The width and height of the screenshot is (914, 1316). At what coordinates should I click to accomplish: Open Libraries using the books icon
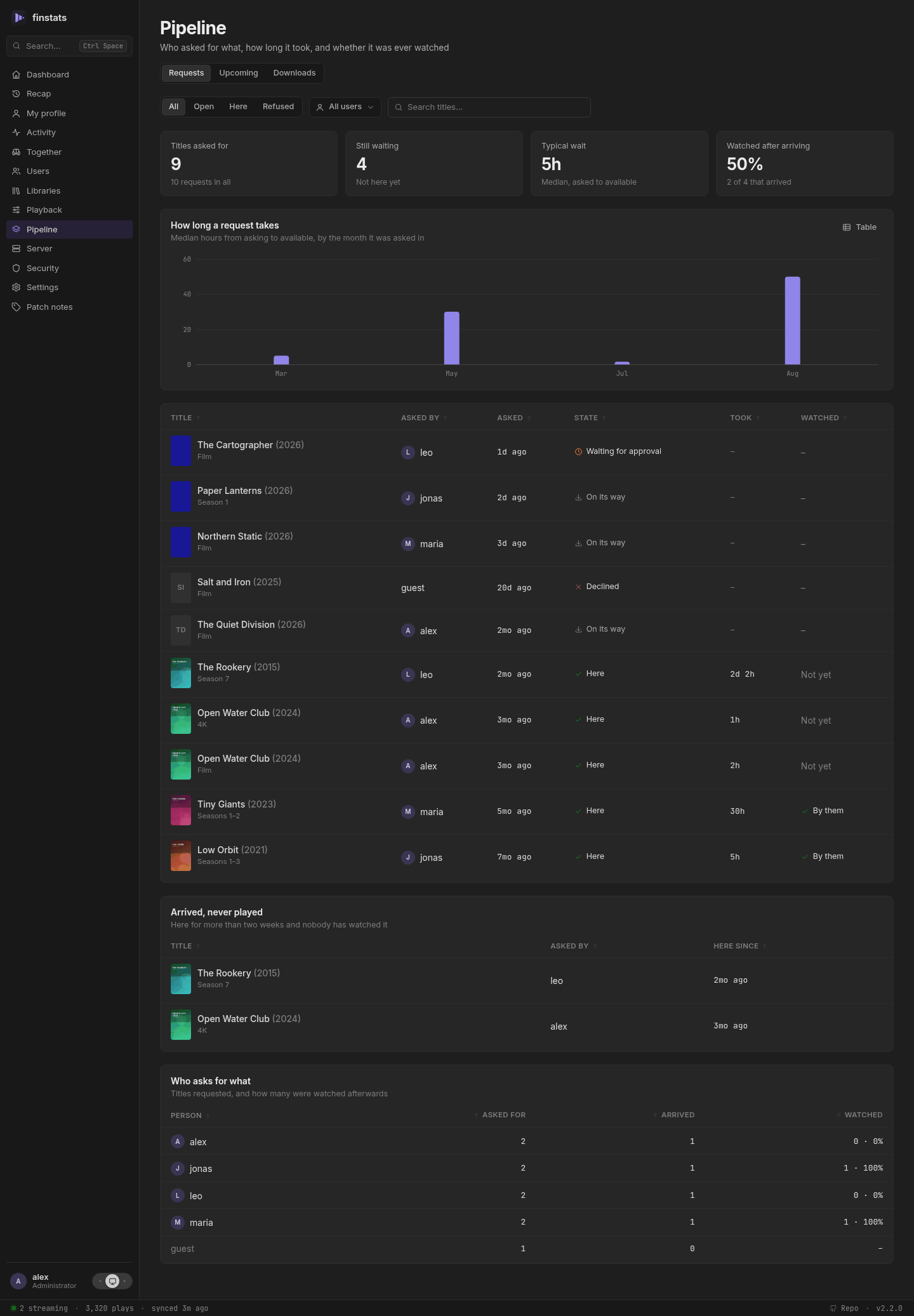coord(17,191)
